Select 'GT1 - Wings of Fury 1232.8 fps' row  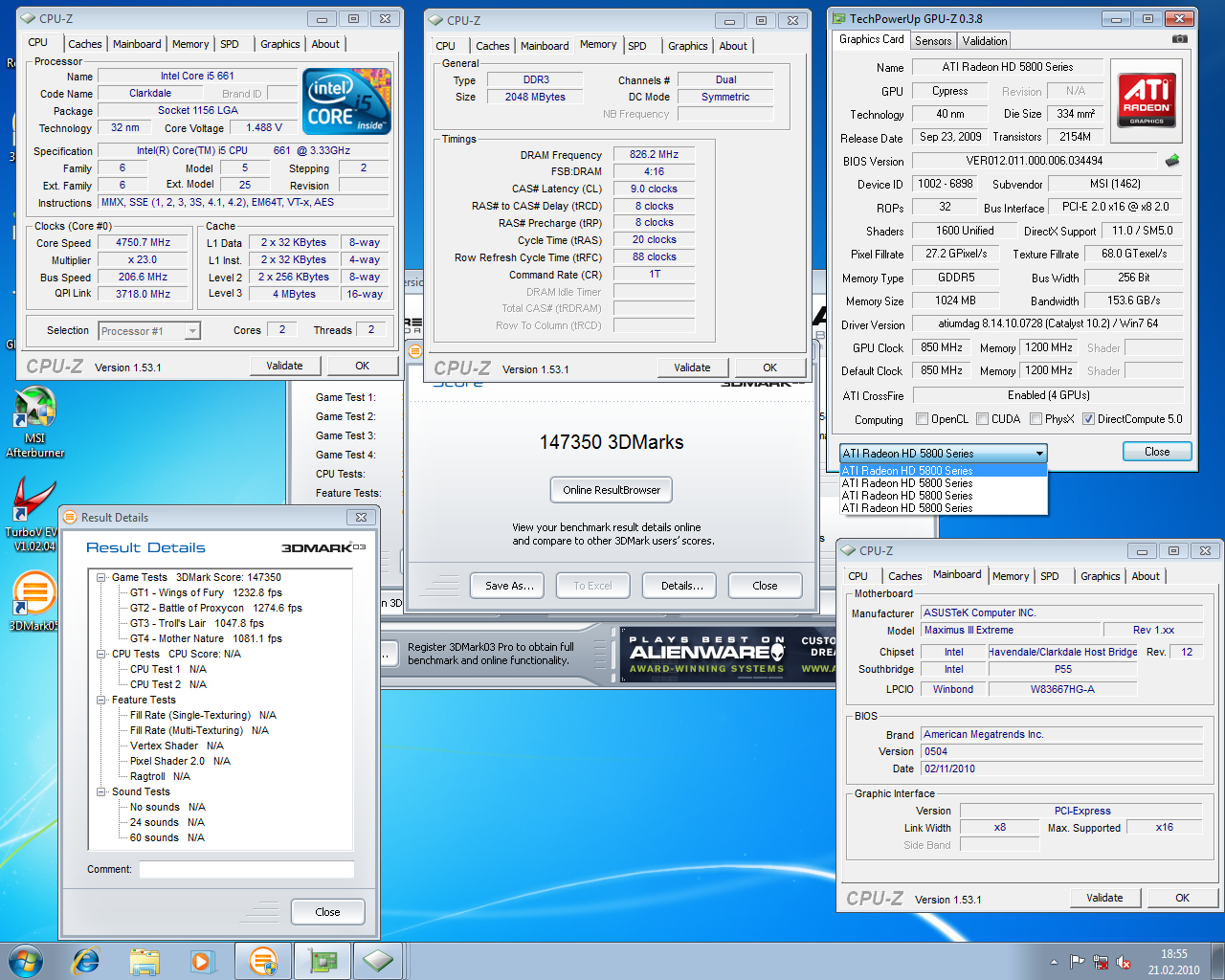pos(206,592)
